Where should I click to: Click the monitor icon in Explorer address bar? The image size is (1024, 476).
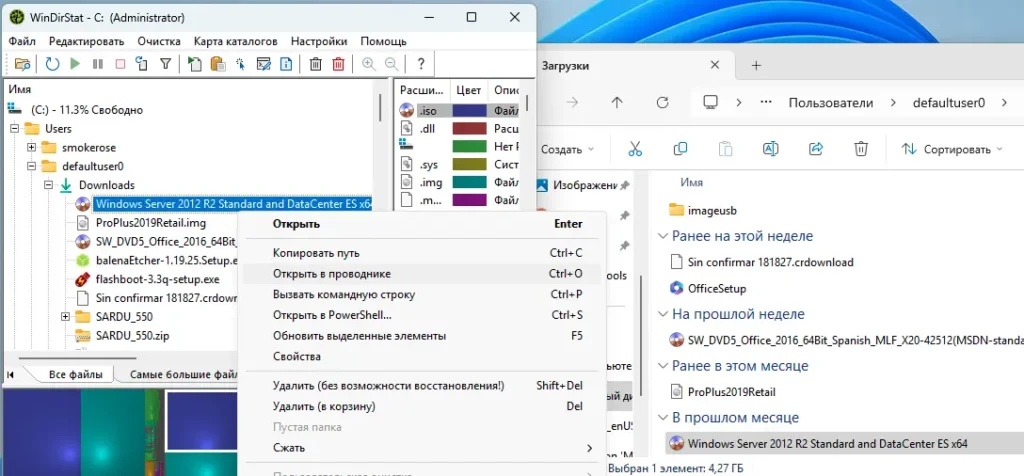(711, 103)
